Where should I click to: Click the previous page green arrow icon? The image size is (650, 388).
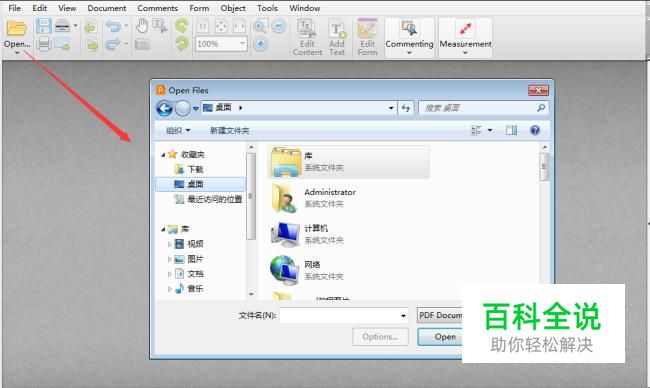click(90, 27)
